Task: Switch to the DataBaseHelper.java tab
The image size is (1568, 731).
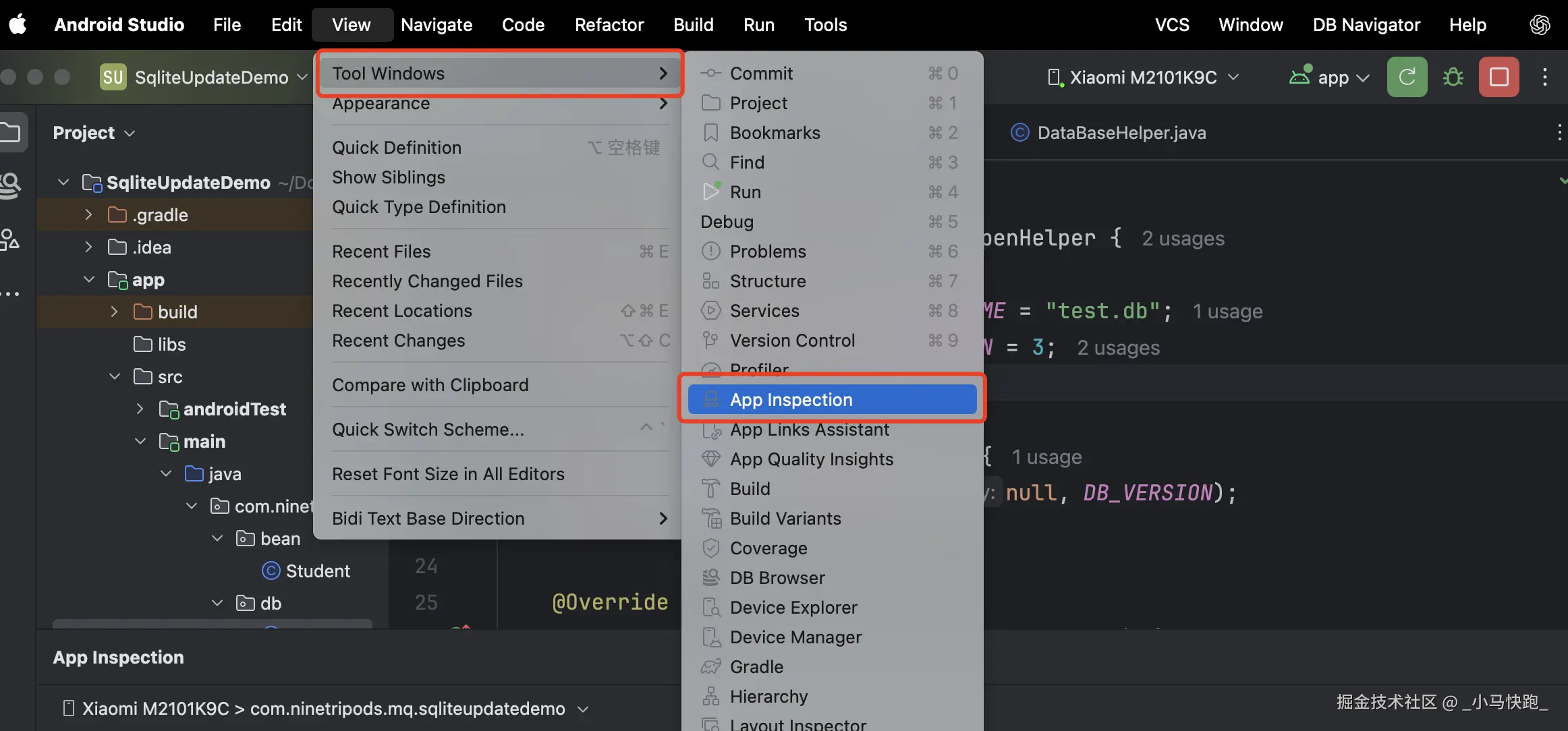Action: 1120,133
